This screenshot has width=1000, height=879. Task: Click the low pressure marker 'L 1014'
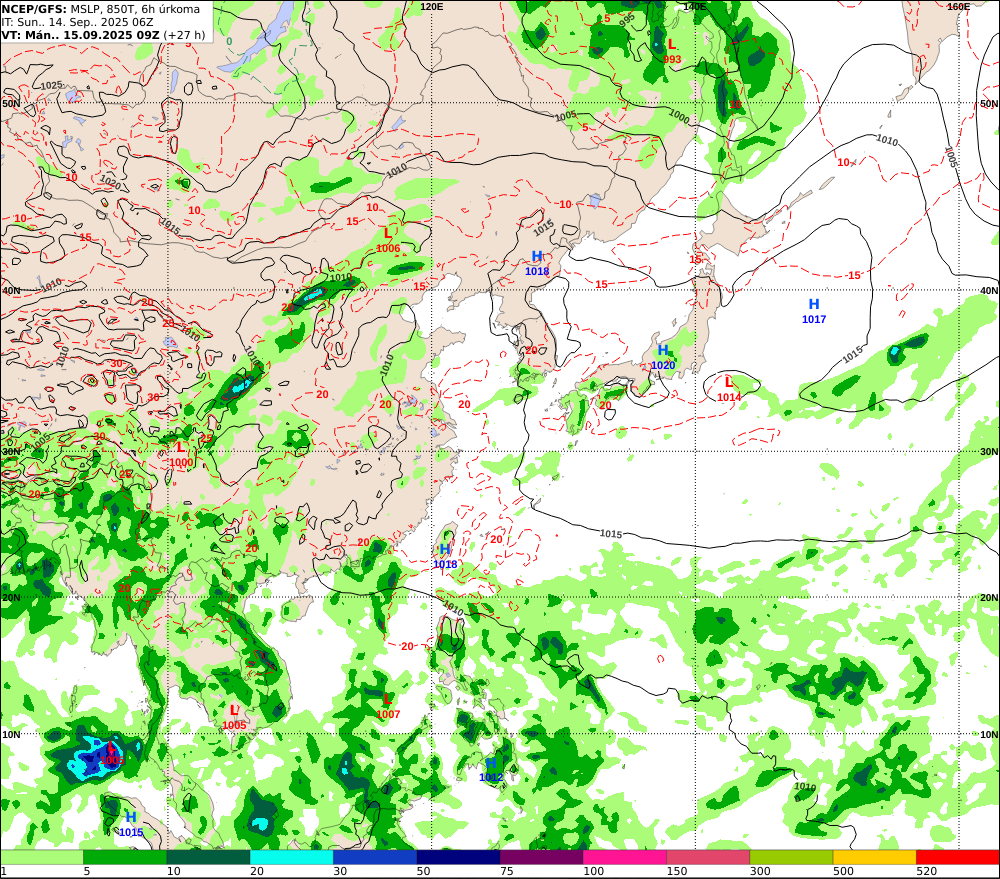pos(729,390)
